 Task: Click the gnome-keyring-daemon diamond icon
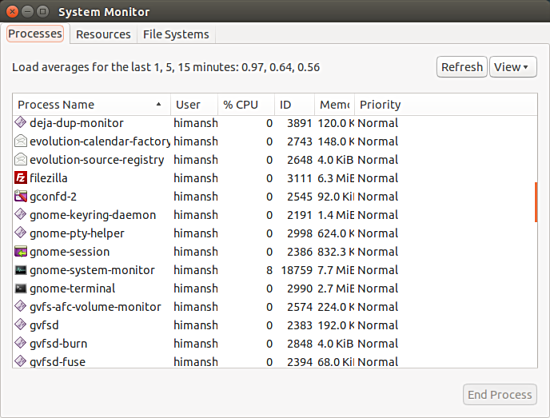pyautogui.click(x=20, y=214)
